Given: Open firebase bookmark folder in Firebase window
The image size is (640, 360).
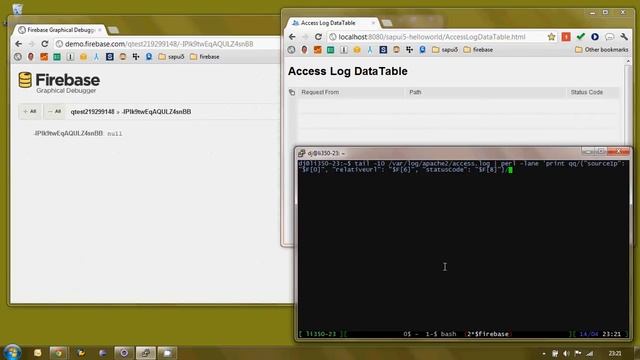Looking at the screenshot, I should [x=204, y=57].
